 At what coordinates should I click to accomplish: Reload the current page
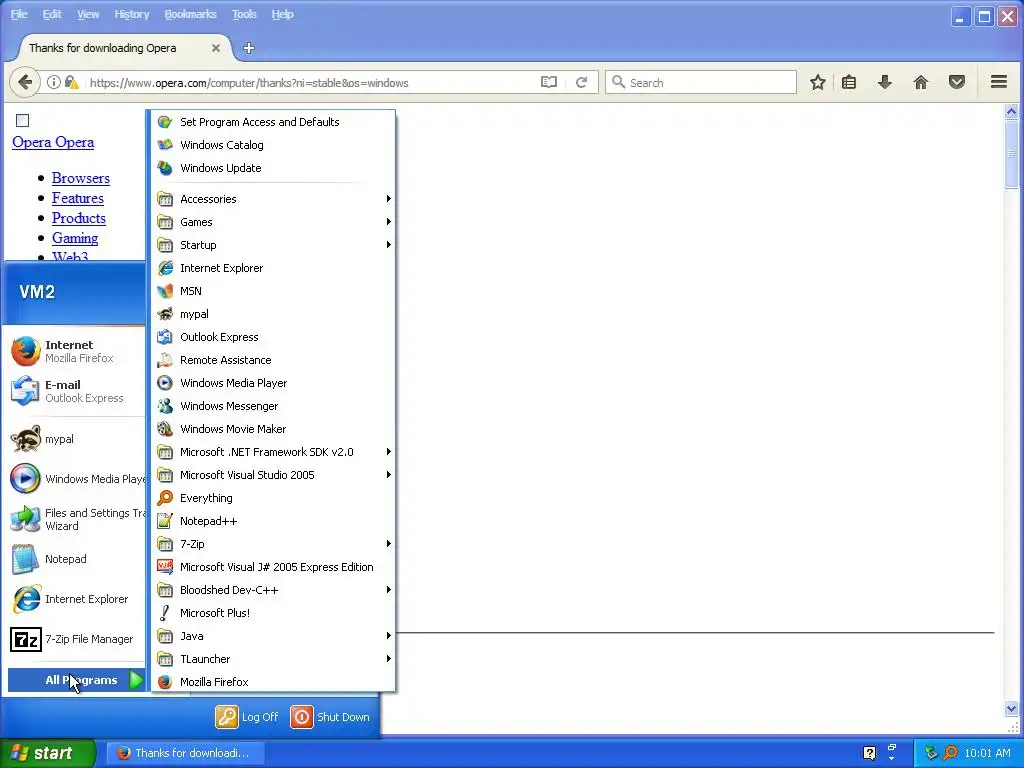[581, 82]
